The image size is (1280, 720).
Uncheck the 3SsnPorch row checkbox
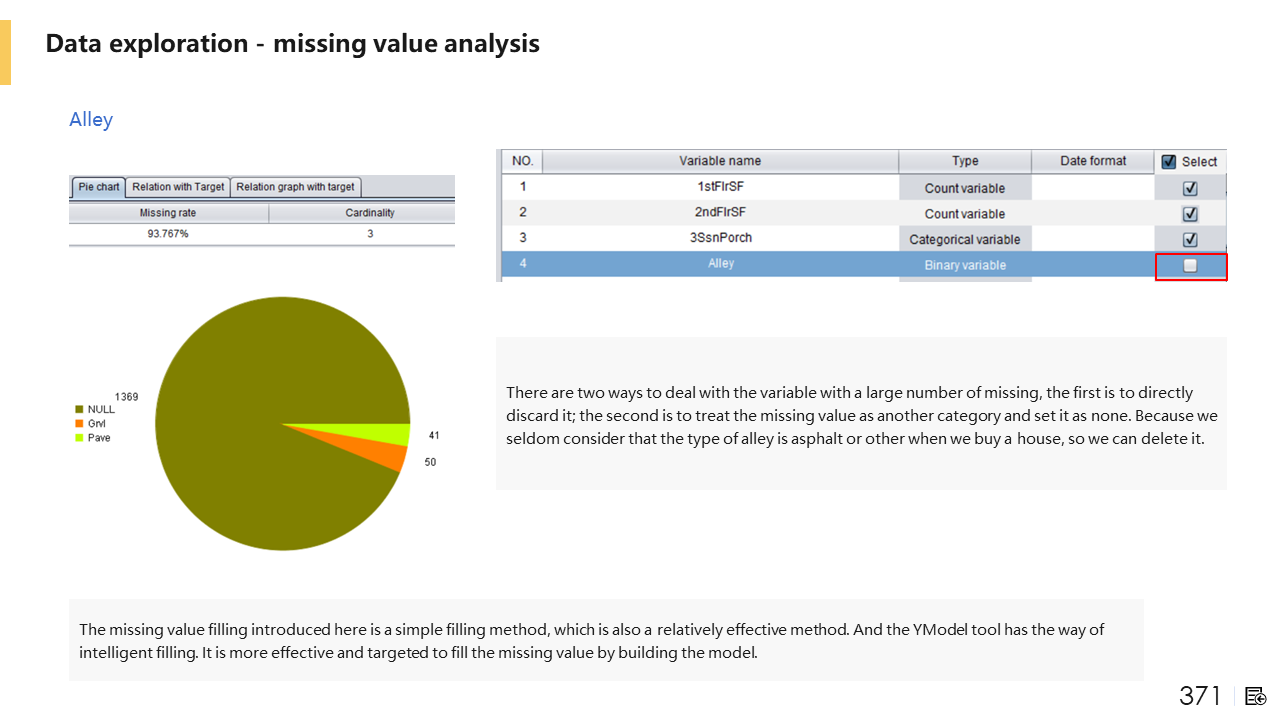(1190, 240)
